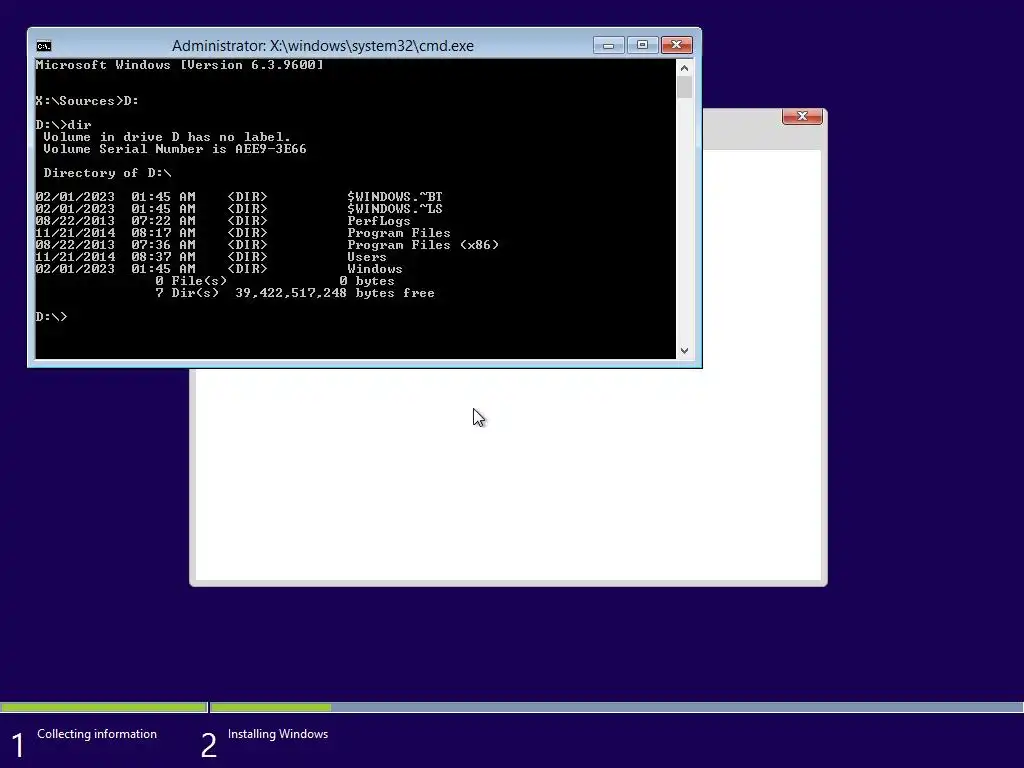
Task: Click the 'Directory of D:\' line
Action: tap(107, 173)
